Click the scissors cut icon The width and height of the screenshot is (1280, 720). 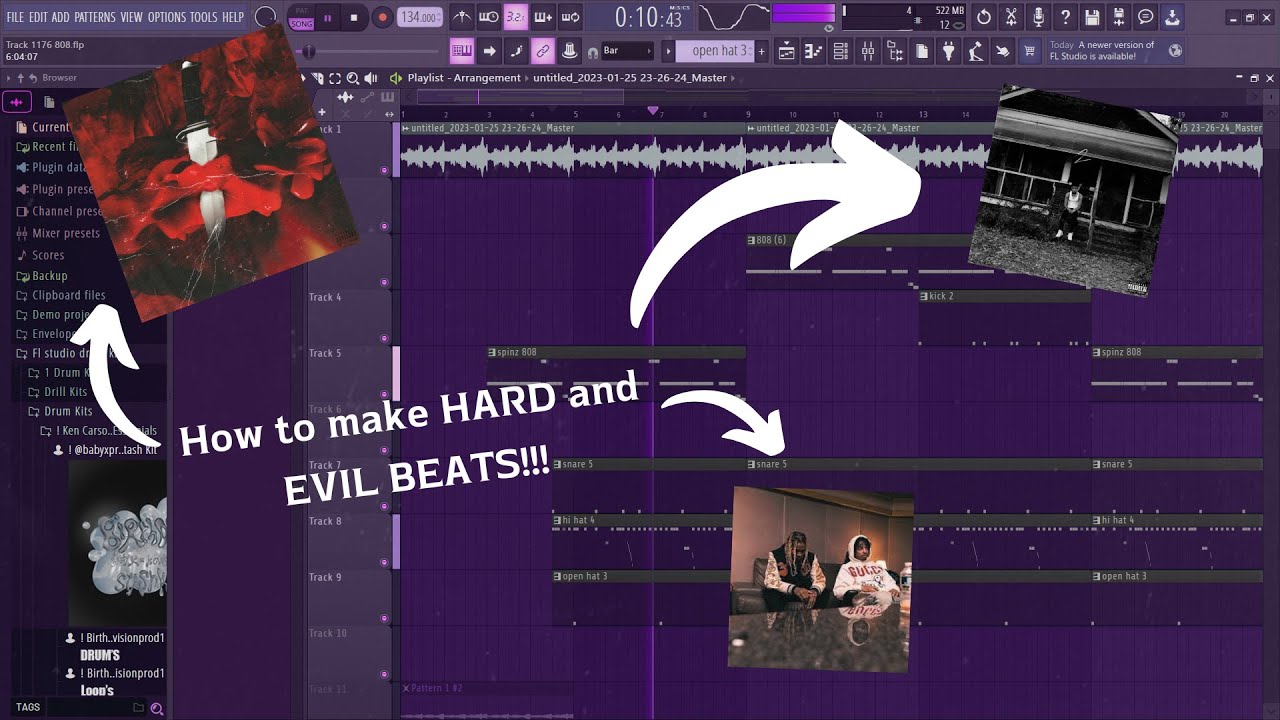[1011, 17]
